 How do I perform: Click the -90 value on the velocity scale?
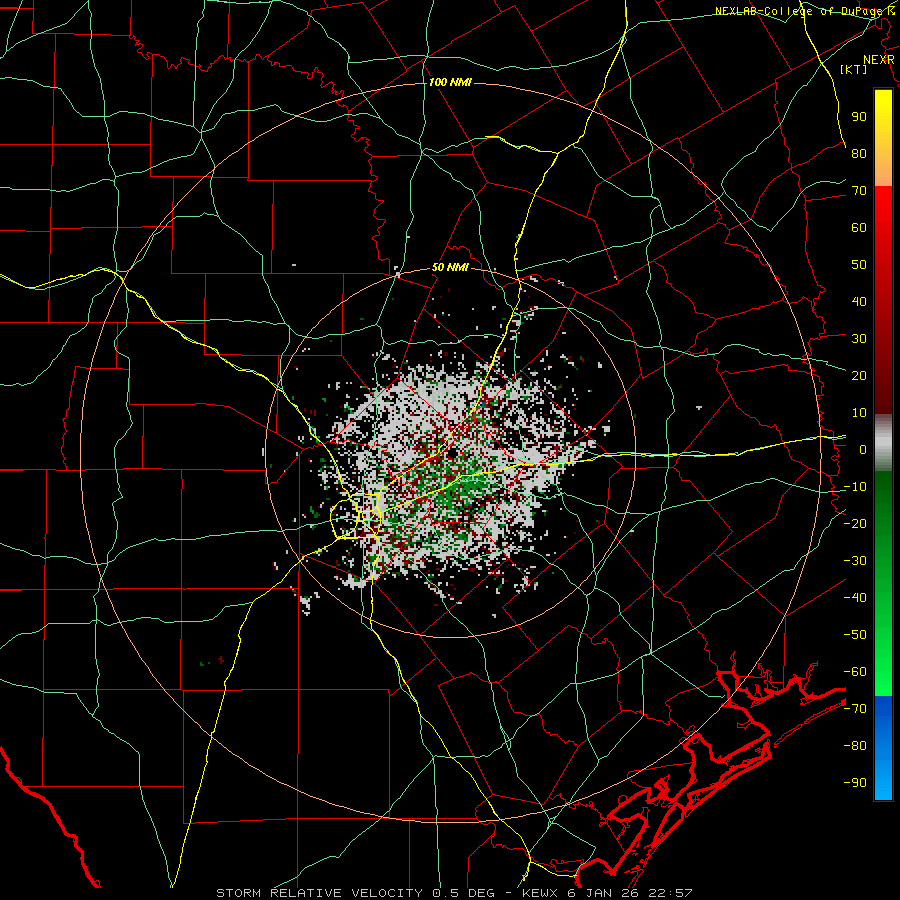855,783
